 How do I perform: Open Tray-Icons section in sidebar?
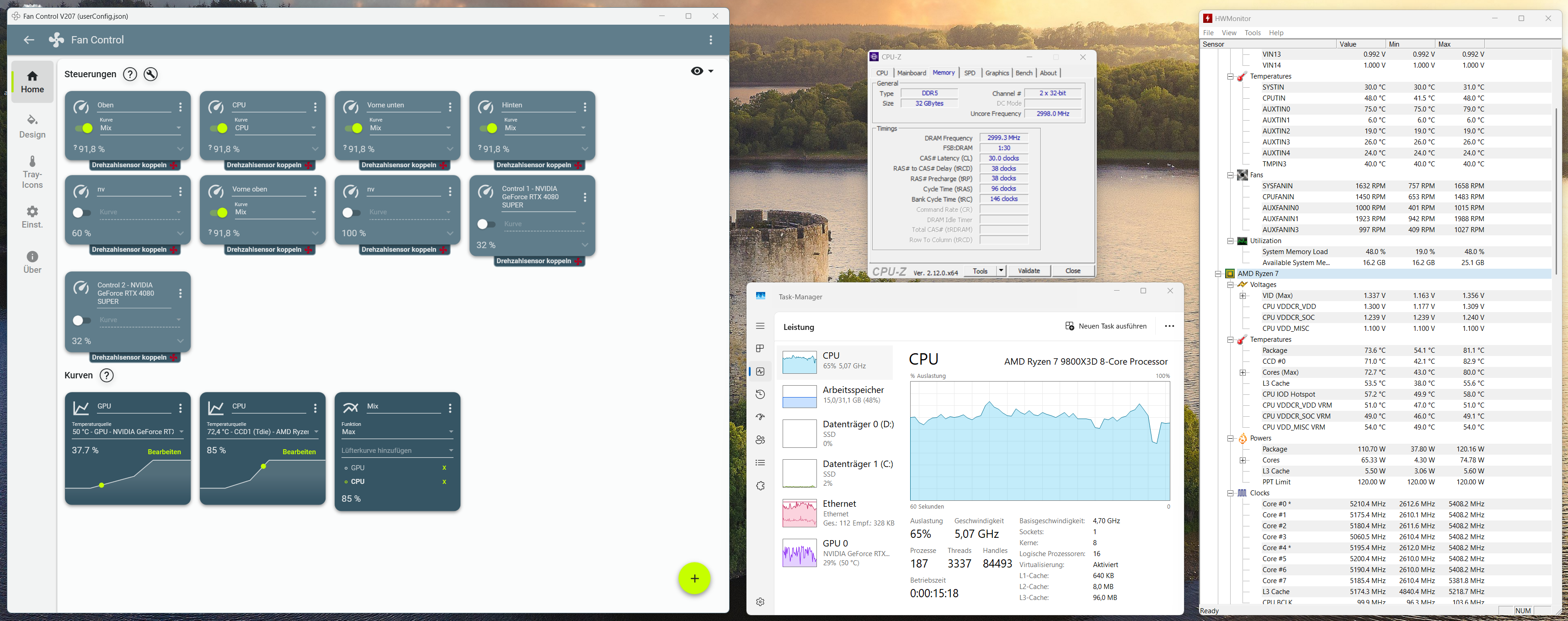(32, 172)
